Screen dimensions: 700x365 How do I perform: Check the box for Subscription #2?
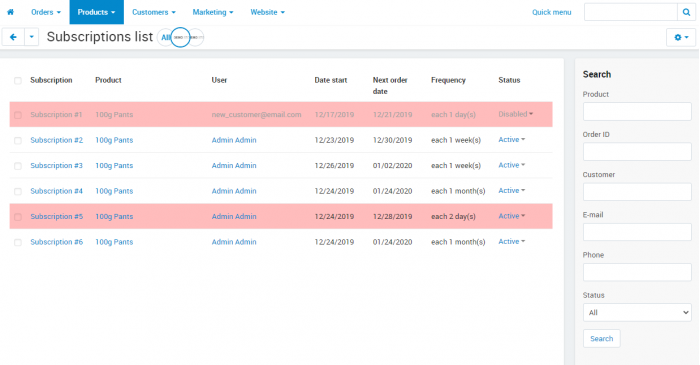click(18, 141)
